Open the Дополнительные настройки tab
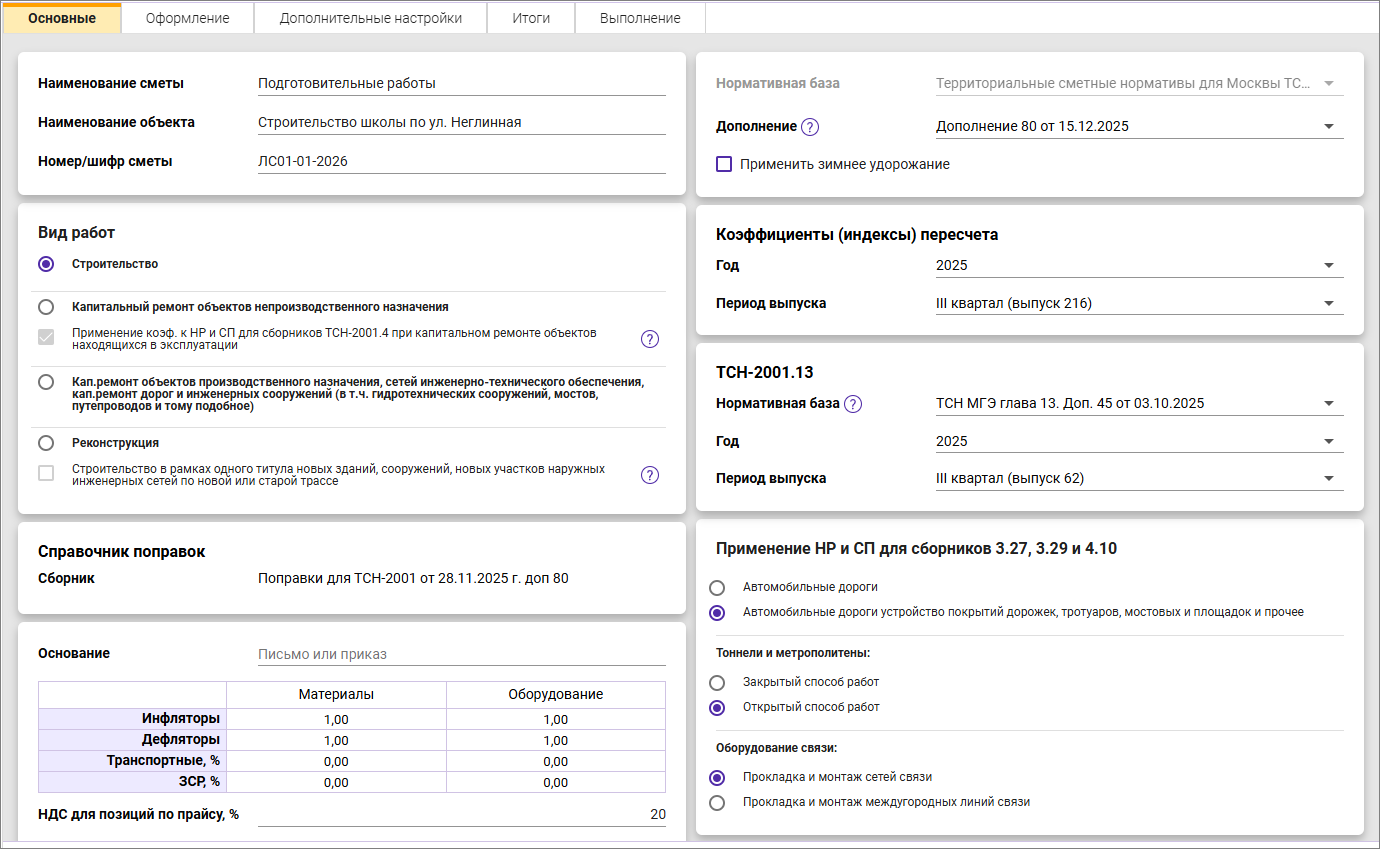1380x849 pixels. coord(370,18)
